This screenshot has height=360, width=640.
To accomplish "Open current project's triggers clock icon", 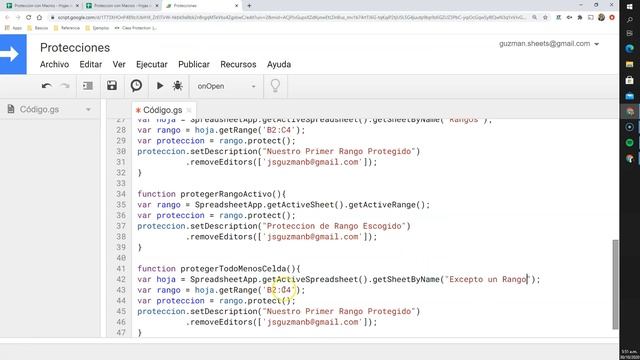I will coord(136,85).
